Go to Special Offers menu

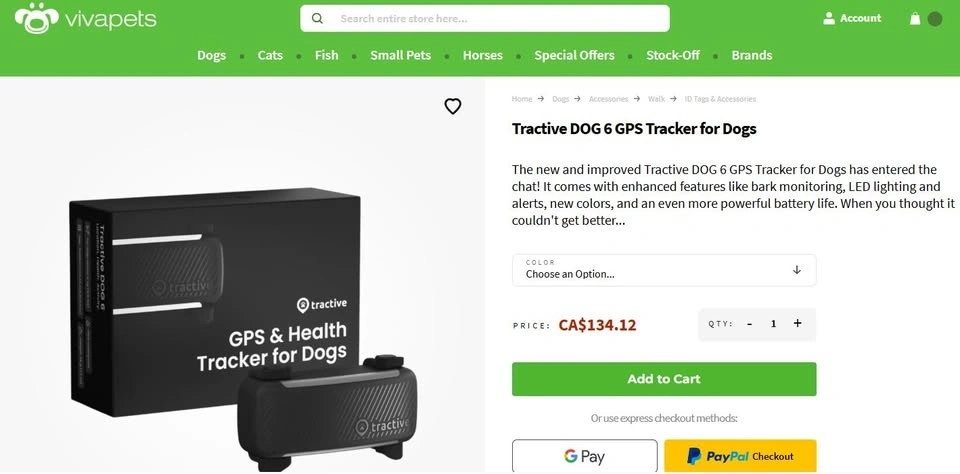[574, 55]
